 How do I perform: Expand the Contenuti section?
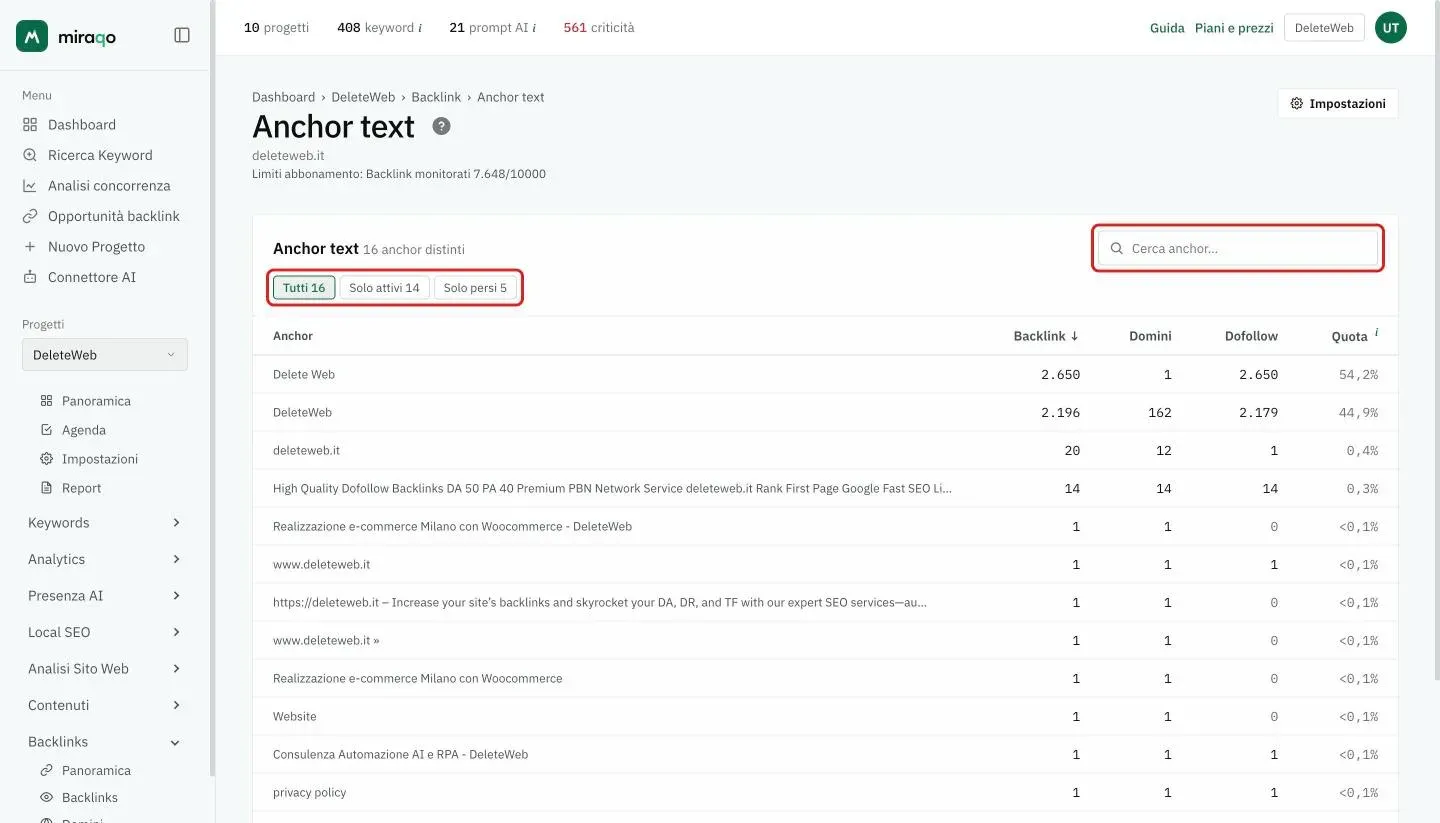(105, 705)
